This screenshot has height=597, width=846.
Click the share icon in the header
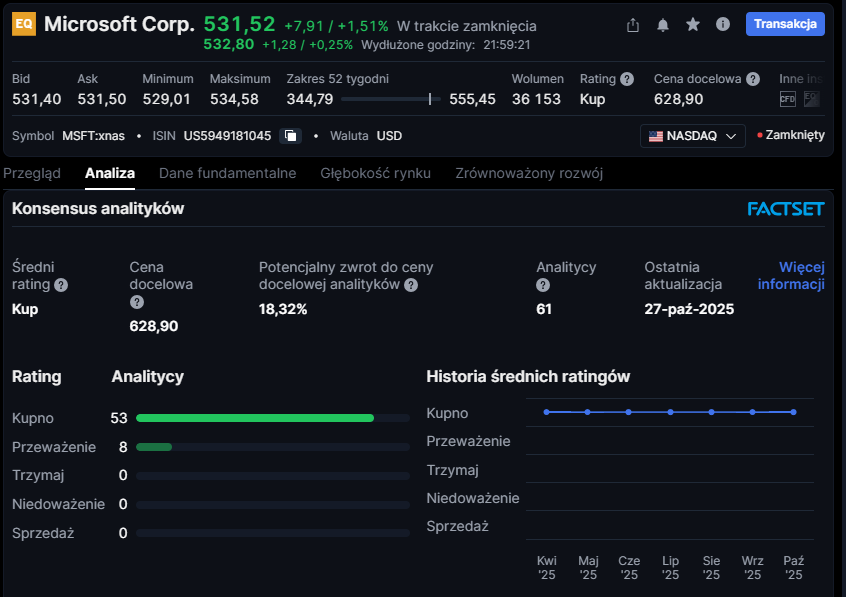[632, 25]
